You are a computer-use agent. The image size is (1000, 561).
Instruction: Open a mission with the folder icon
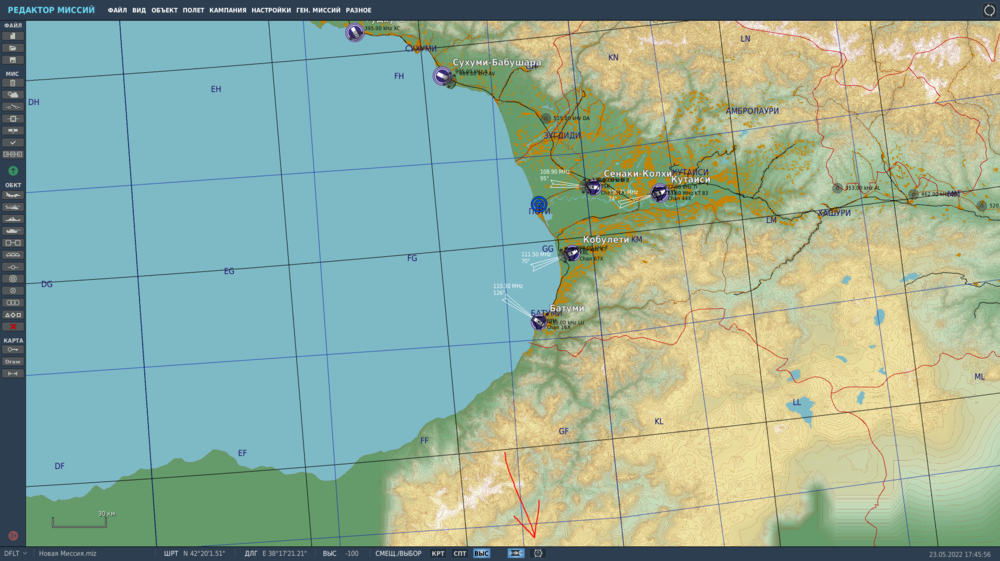click(x=13, y=48)
